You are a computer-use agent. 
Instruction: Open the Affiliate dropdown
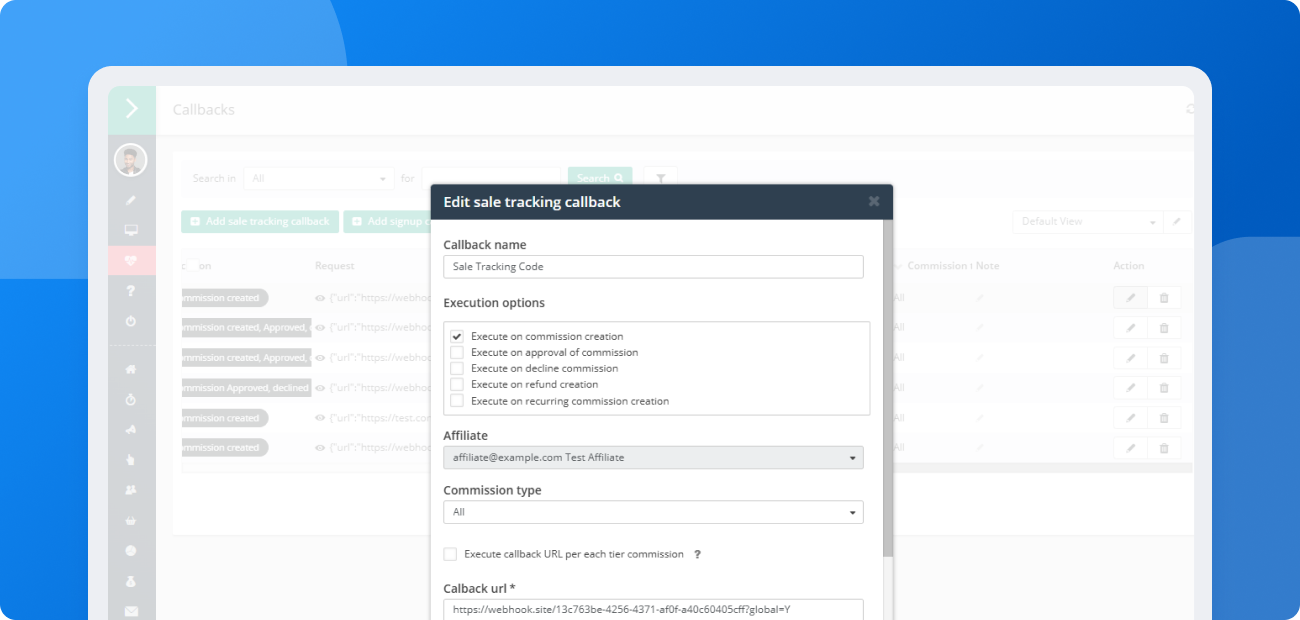[x=653, y=457]
